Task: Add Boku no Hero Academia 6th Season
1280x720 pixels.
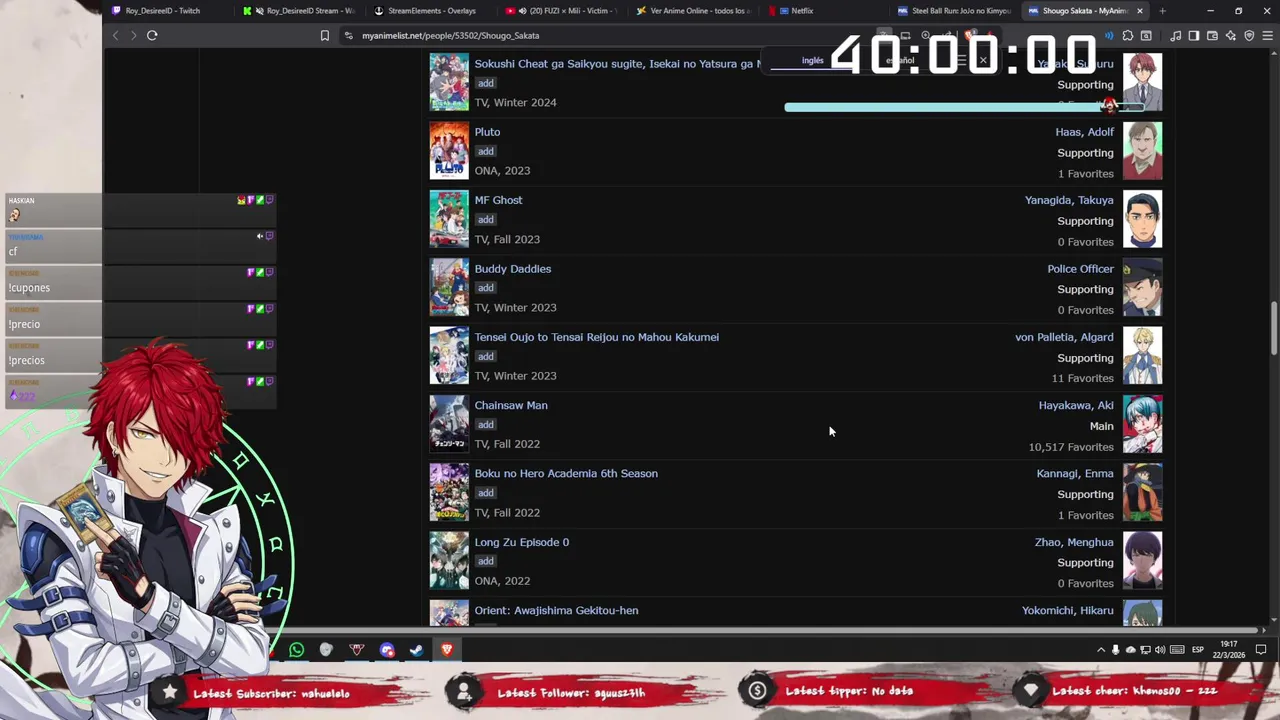Action: [485, 493]
